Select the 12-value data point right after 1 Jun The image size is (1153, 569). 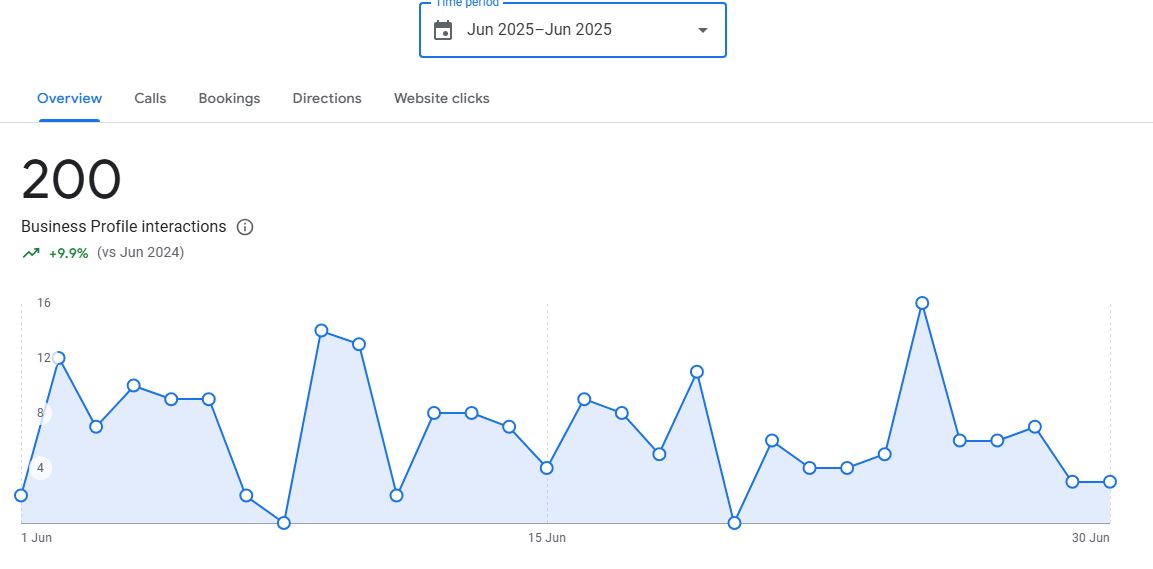coord(59,358)
